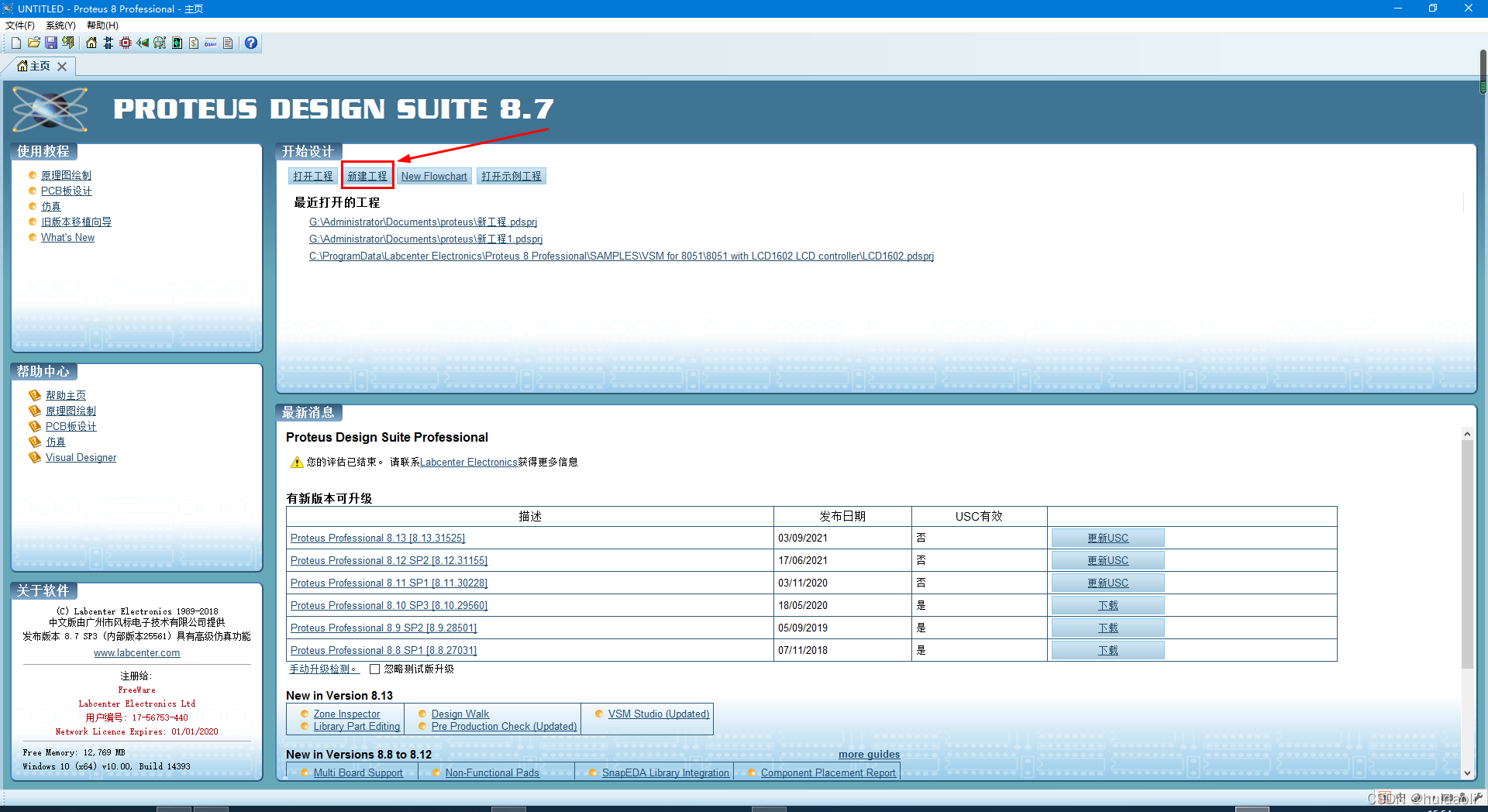1488x812 pixels.
Task: Click the 手动升级检测 link
Action: point(324,669)
